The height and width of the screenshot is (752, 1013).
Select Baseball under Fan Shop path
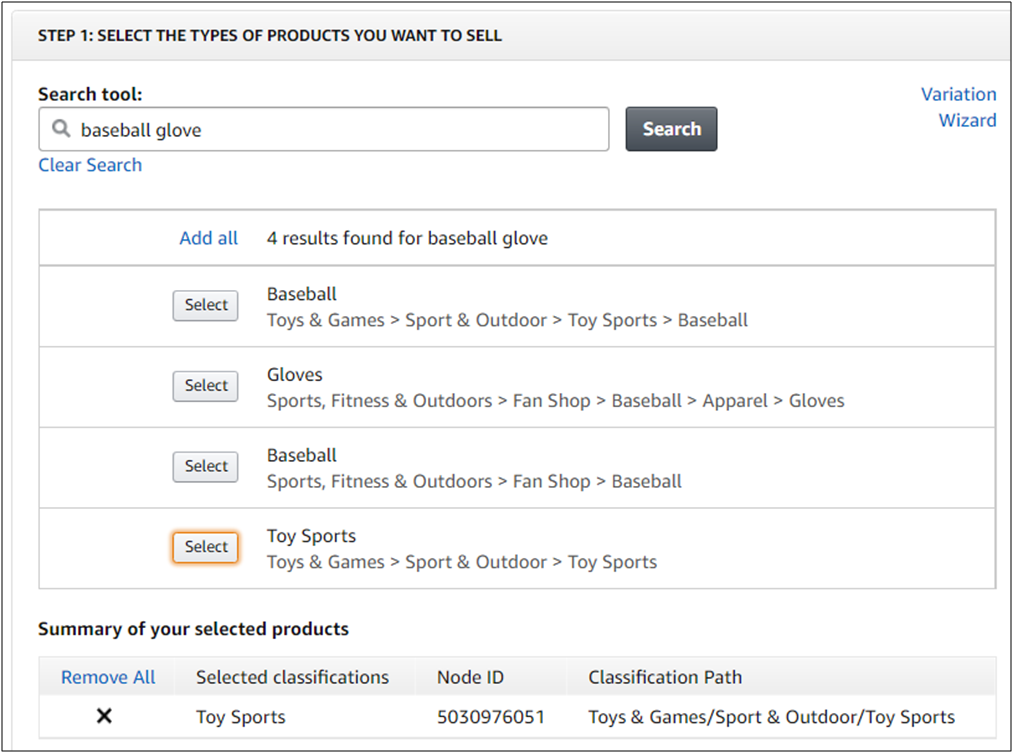pos(206,467)
